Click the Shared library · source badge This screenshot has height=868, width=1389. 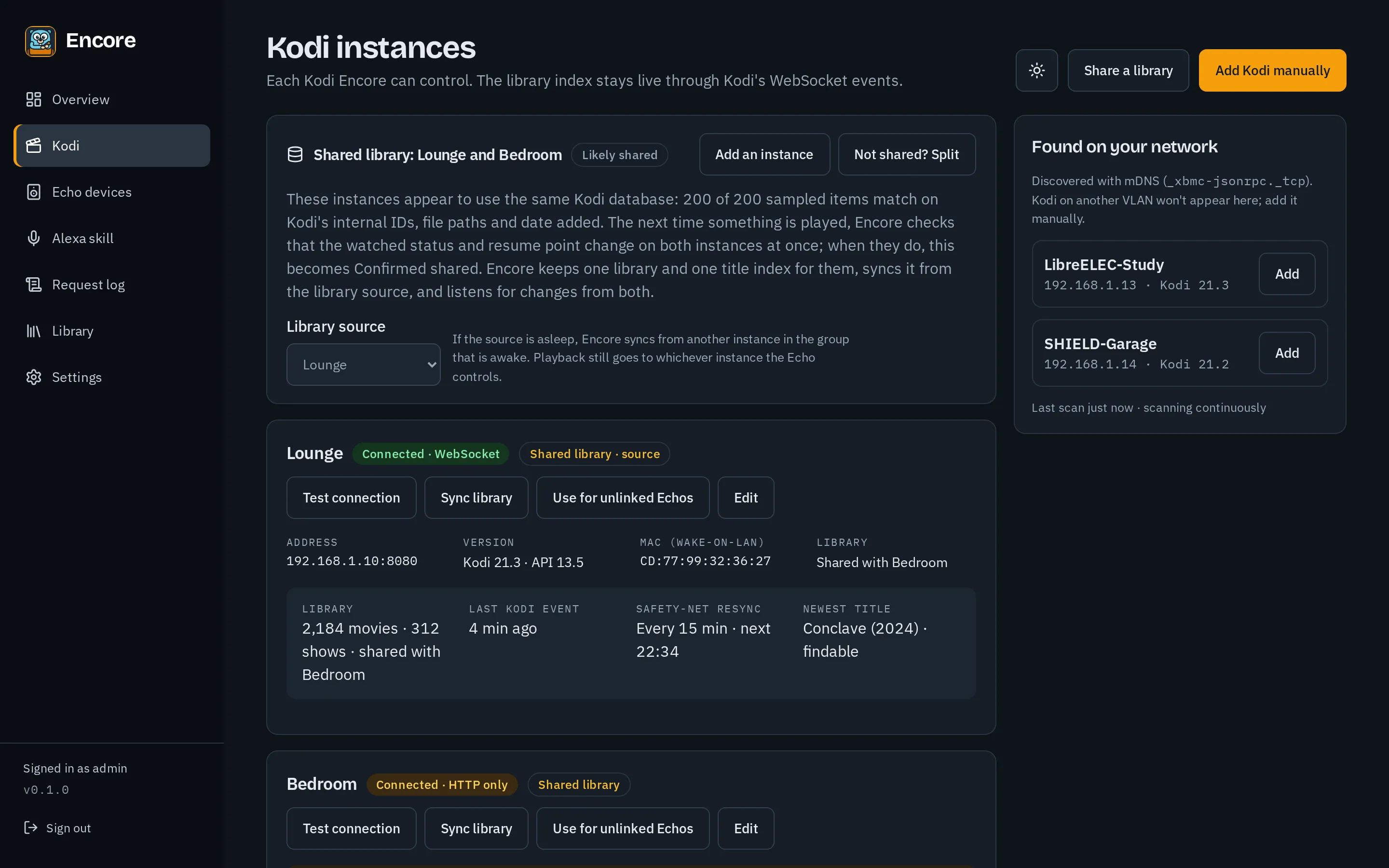(x=595, y=454)
